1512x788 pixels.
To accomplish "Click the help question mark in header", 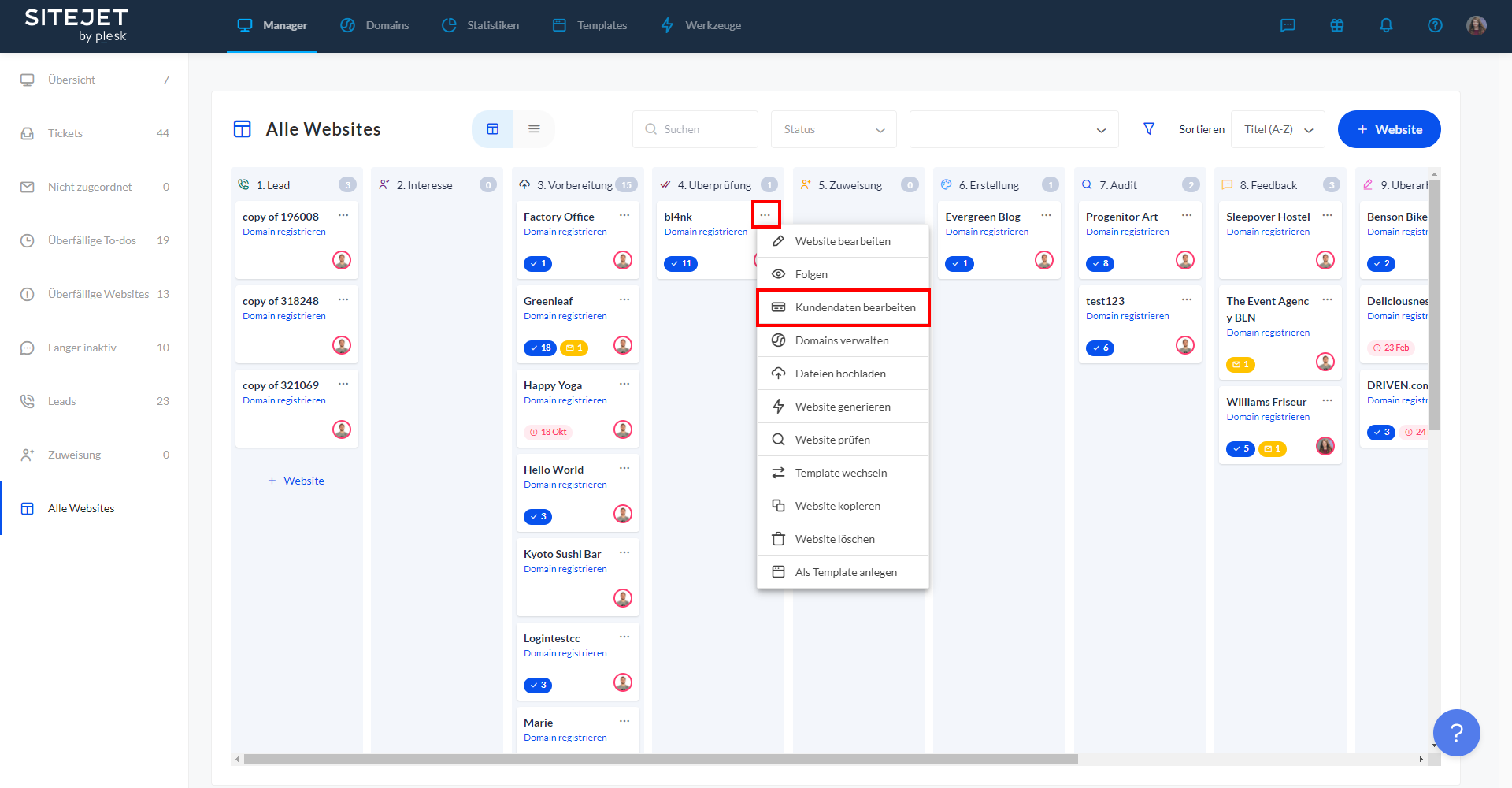I will [1435, 25].
